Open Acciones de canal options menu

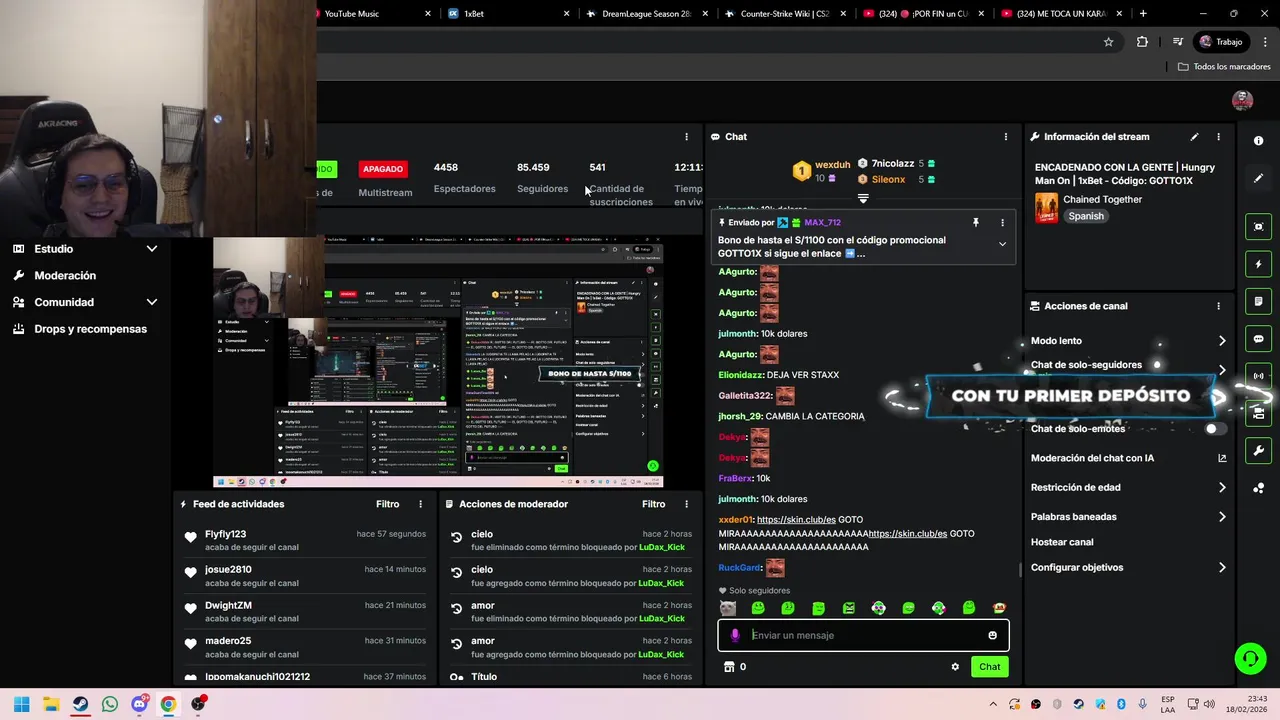1218,306
